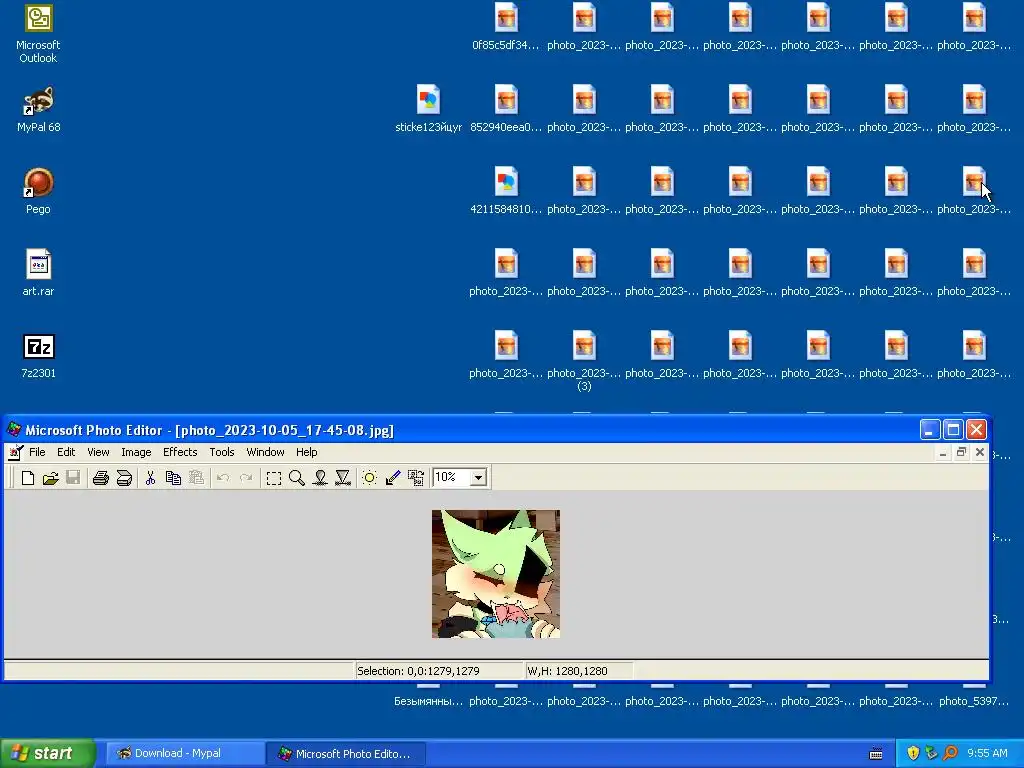Click the Redo arrow icon
Viewport: 1024px width, 768px height.
(x=246, y=478)
